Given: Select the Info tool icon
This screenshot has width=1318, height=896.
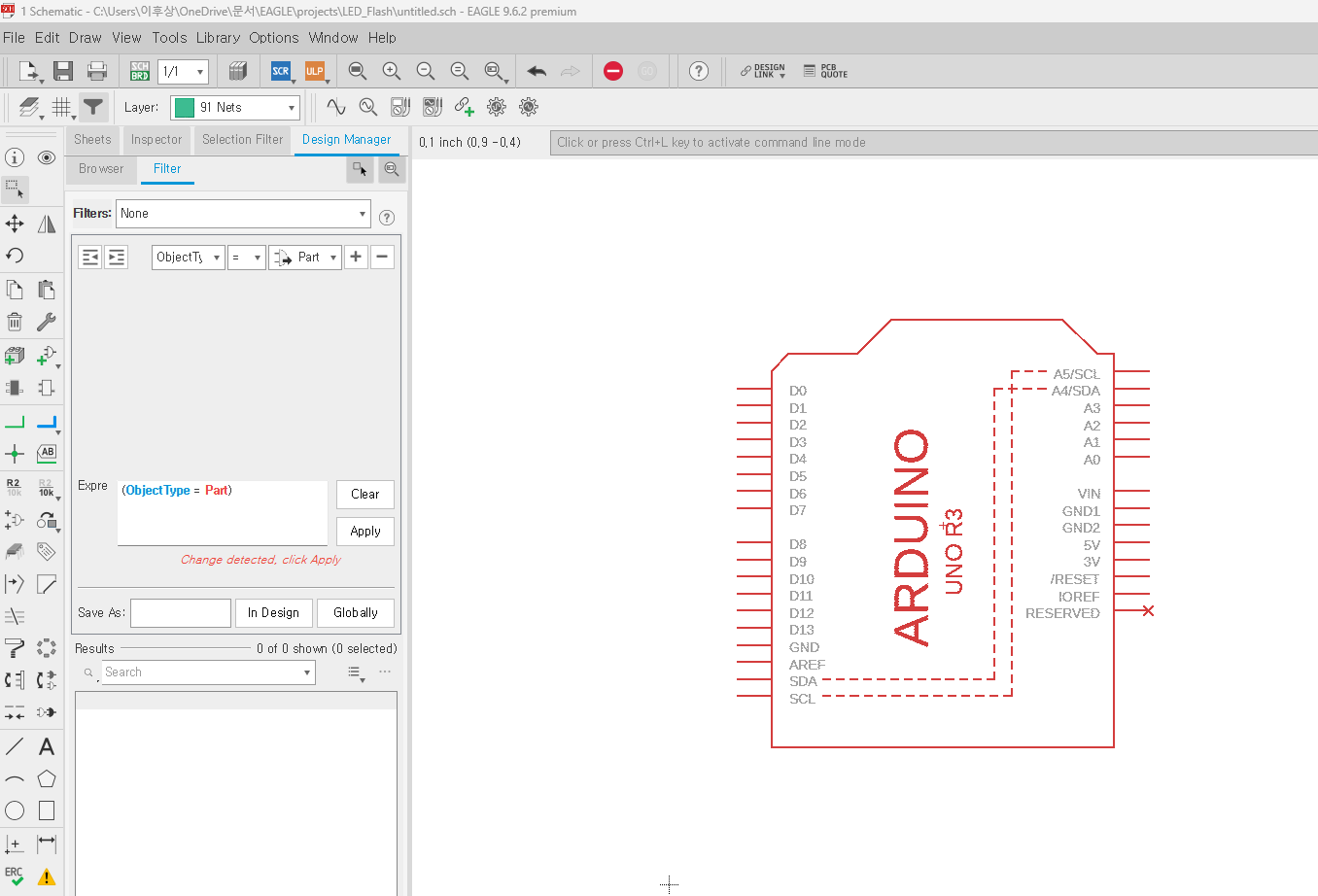Looking at the screenshot, I should click(x=15, y=157).
